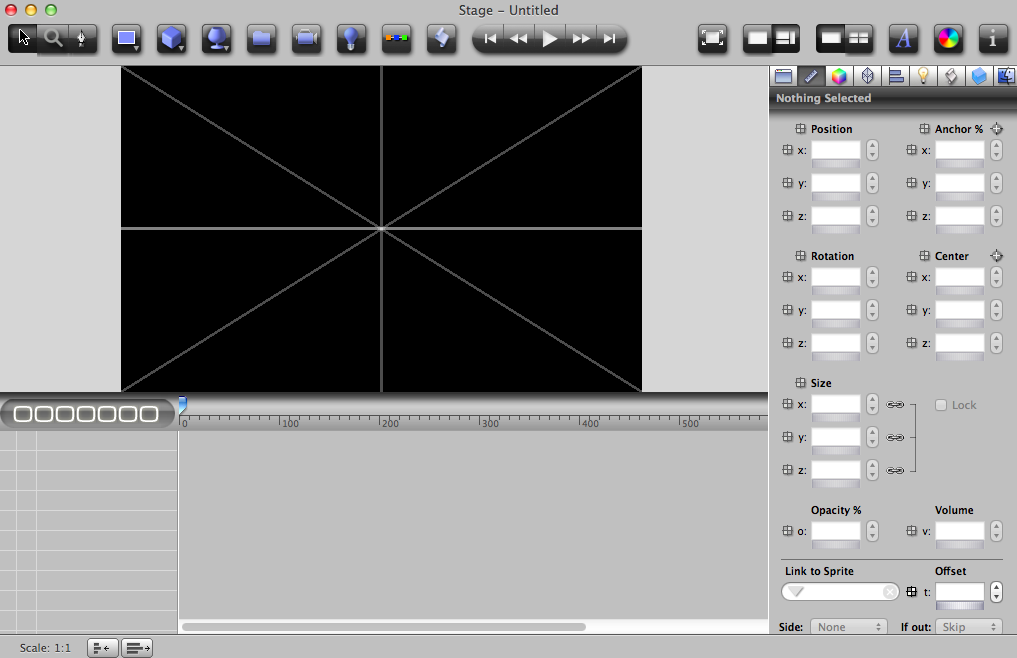Open the alignment bars inspector tab

tap(896, 77)
